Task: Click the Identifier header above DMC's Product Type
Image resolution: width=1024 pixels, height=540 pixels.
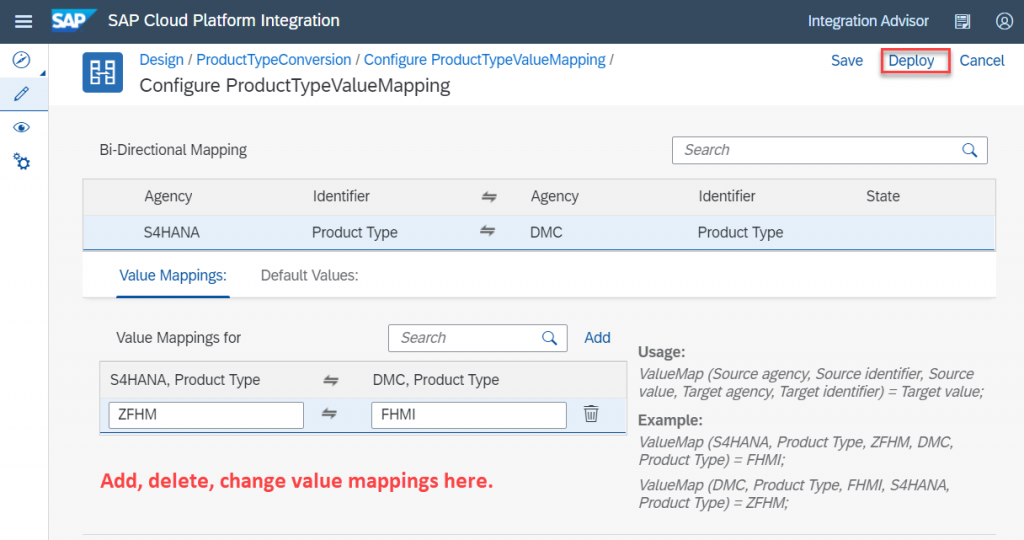Action: coord(727,197)
